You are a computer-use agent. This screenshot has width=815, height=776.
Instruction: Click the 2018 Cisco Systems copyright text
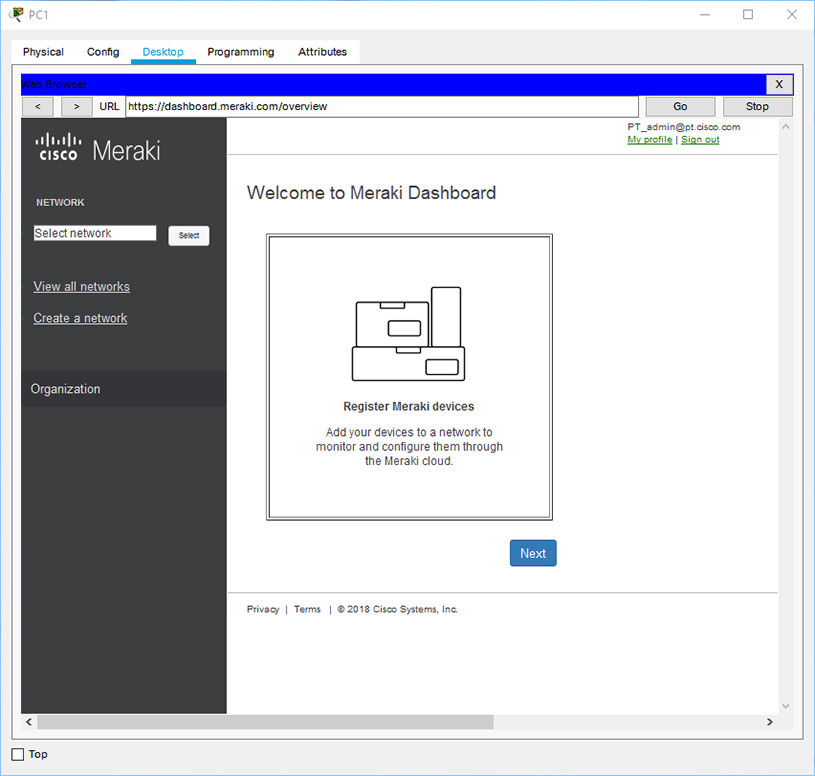point(398,609)
